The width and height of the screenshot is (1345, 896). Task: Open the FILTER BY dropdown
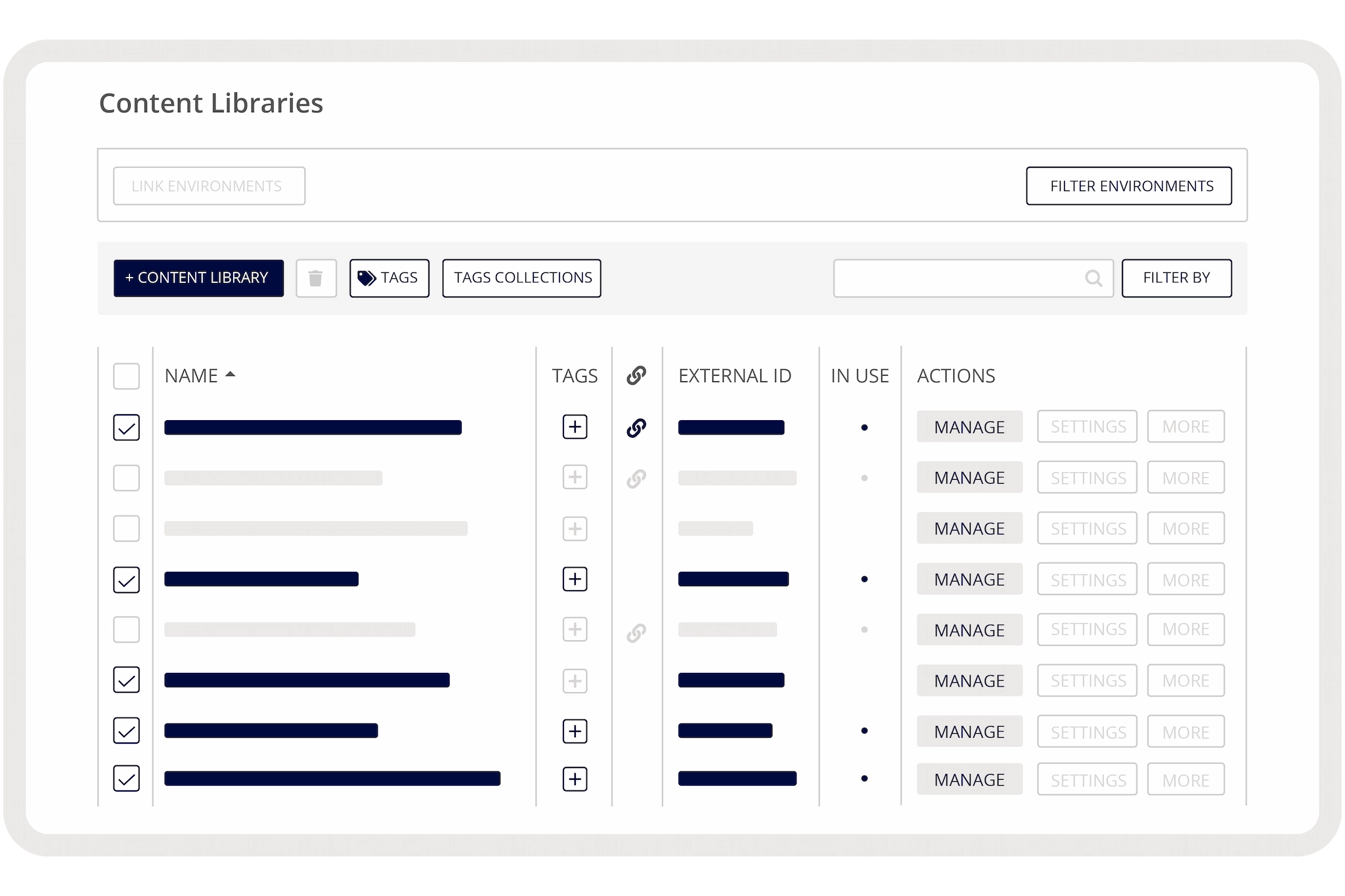pyautogui.click(x=1176, y=278)
